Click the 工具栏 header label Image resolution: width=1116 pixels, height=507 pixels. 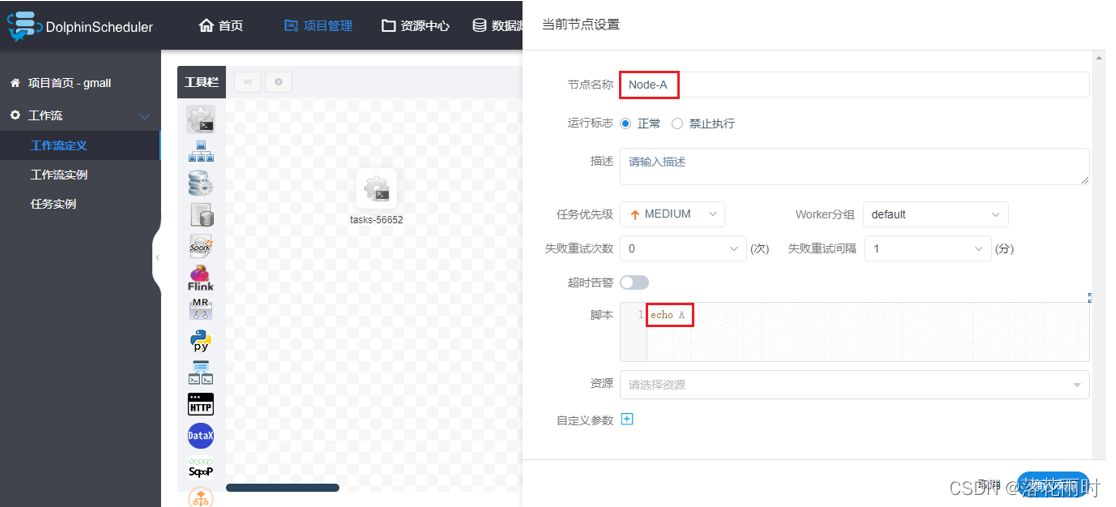click(201, 82)
